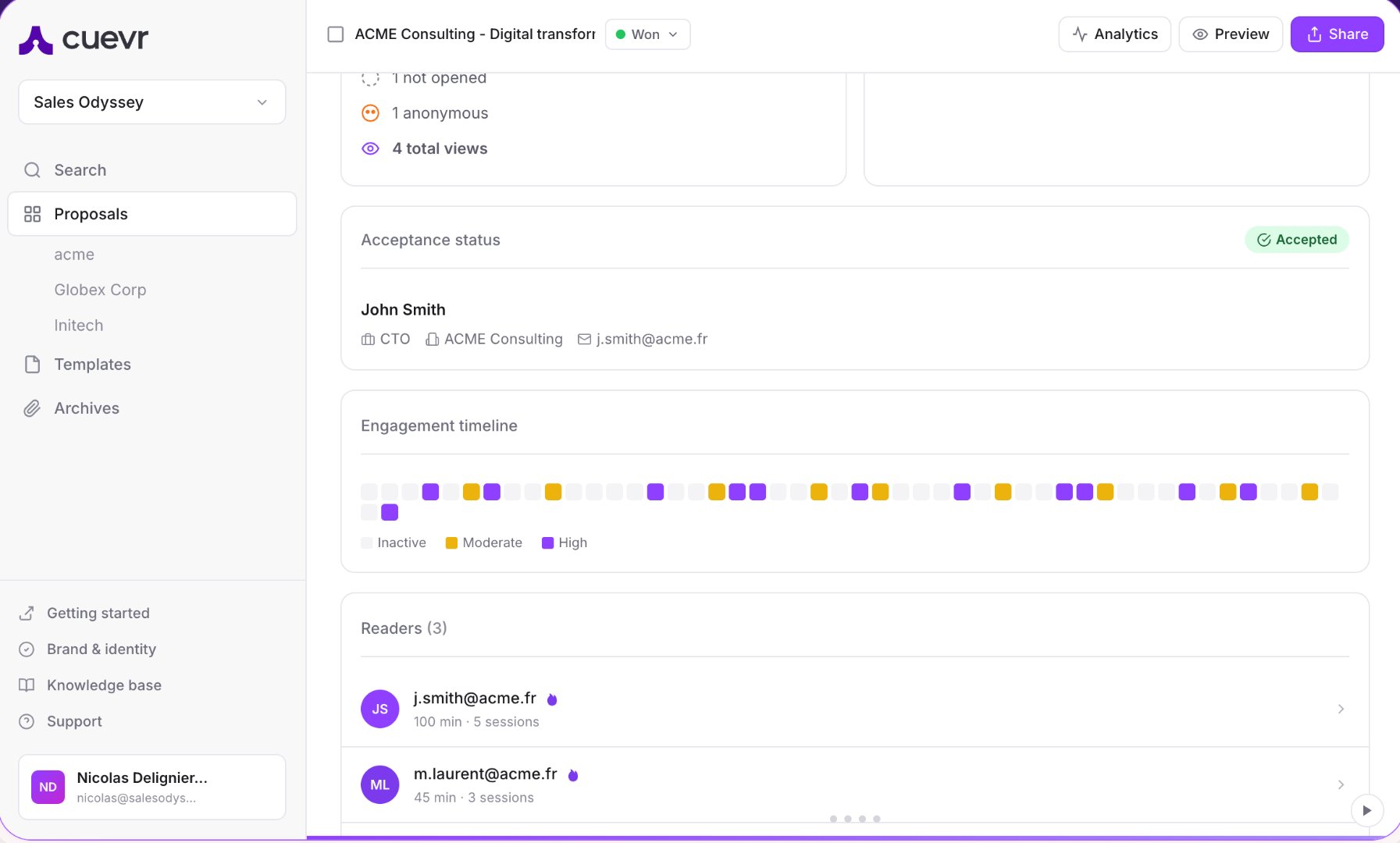Go to Templates in sidebar
Image resolution: width=1400 pixels, height=843 pixels.
pyautogui.click(x=92, y=365)
